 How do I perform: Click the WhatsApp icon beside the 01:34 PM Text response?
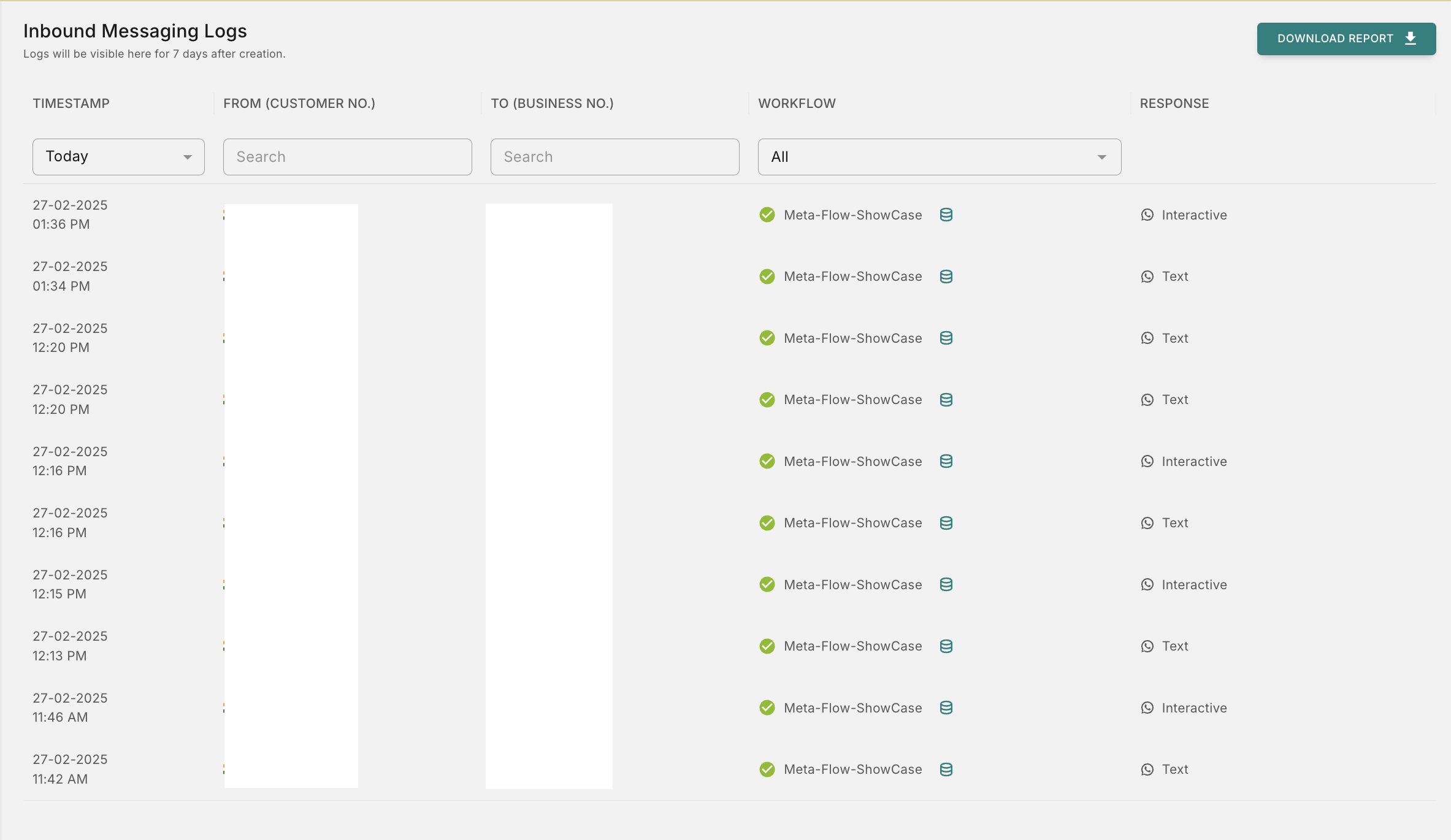[1147, 276]
